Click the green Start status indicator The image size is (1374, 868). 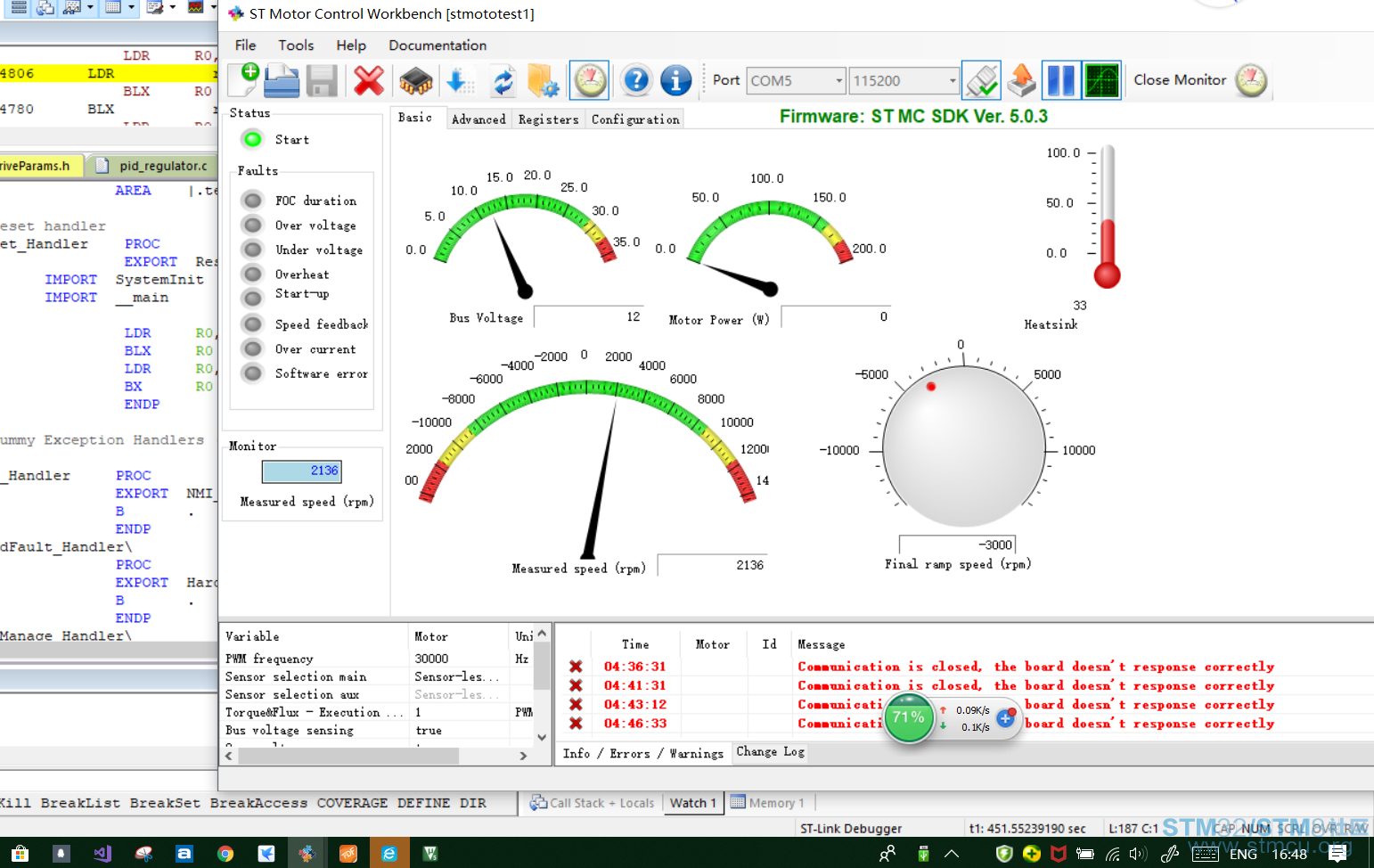pos(253,139)
